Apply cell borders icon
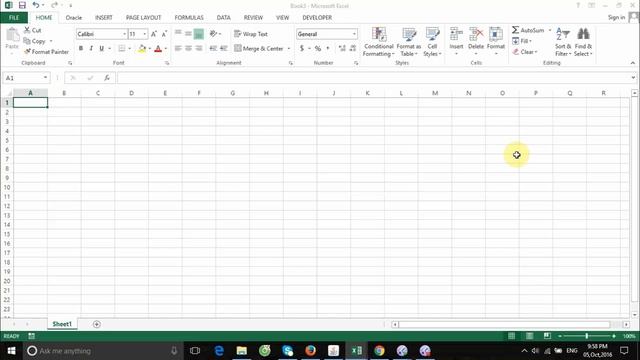Screen dimensions: 640x360 point(122,49)
